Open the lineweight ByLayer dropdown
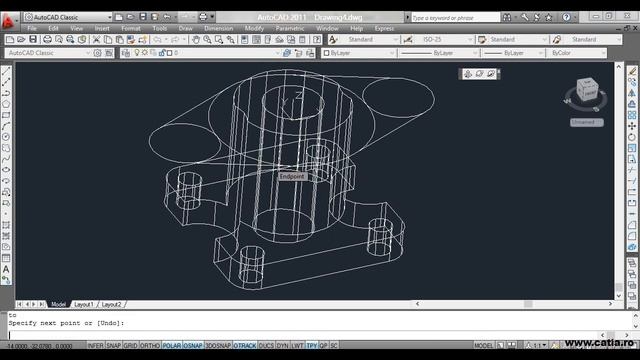 pyautogui.click(x=513, y=53)
